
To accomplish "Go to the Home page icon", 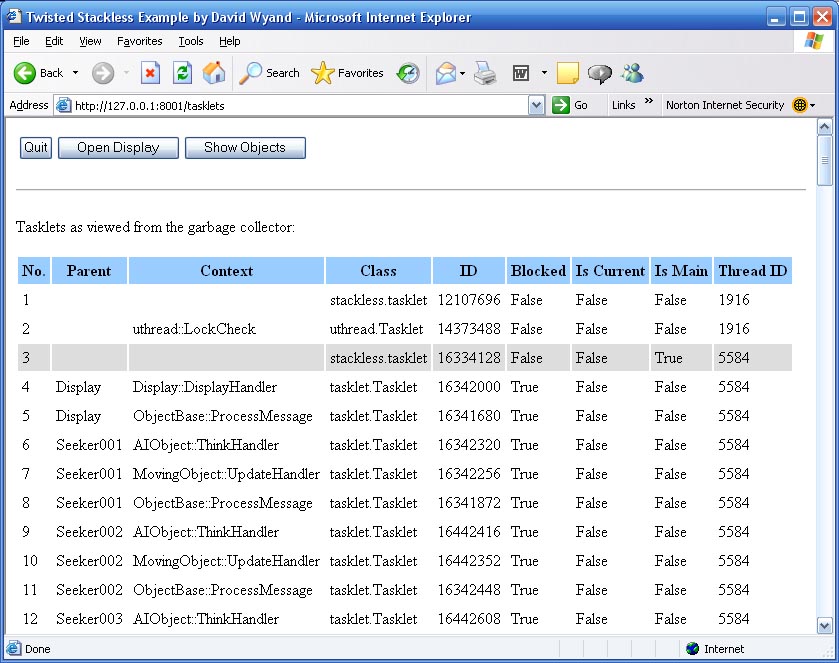I will click(213, 73).
